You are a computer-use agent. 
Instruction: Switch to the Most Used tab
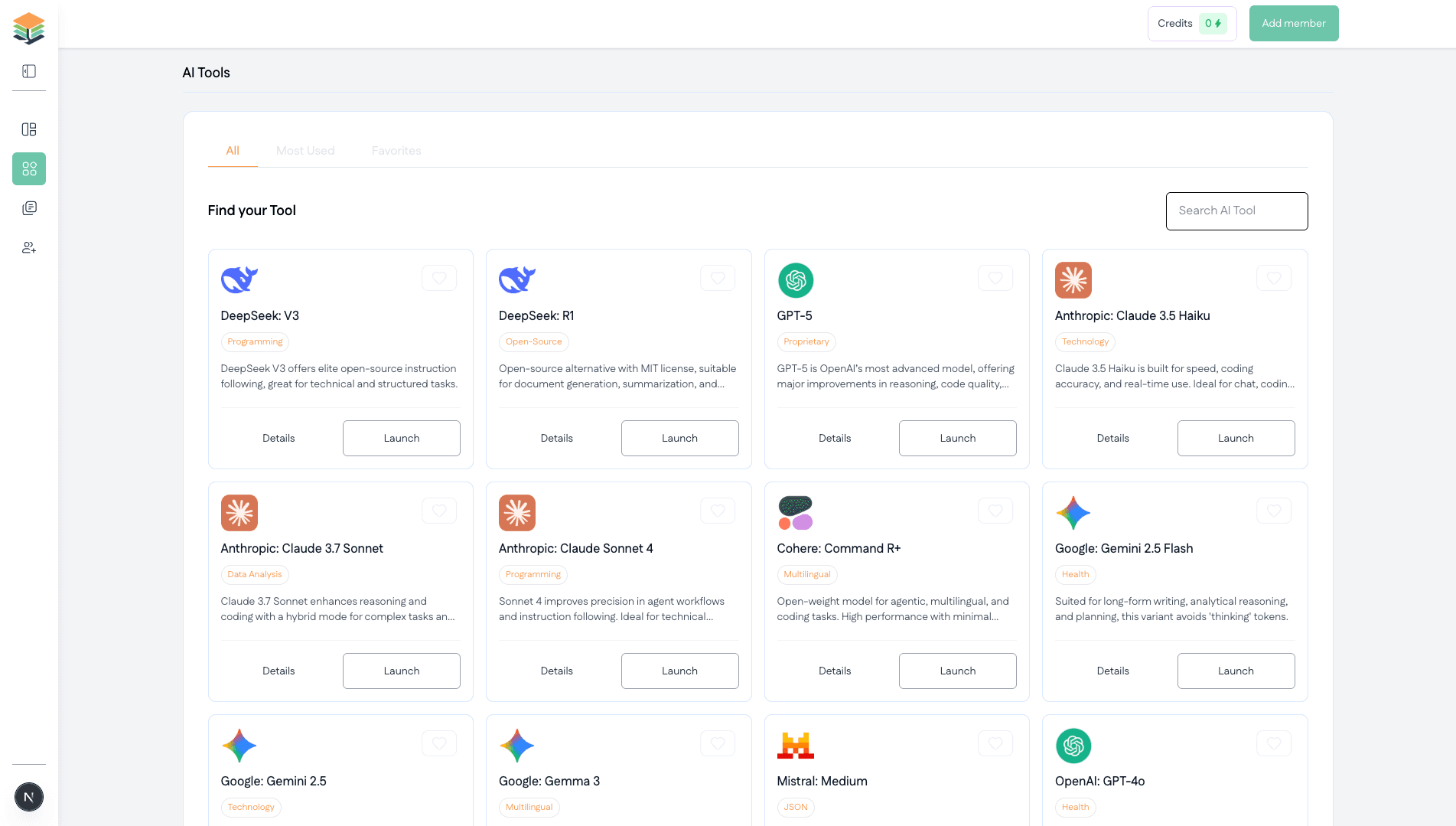point(305,150)
